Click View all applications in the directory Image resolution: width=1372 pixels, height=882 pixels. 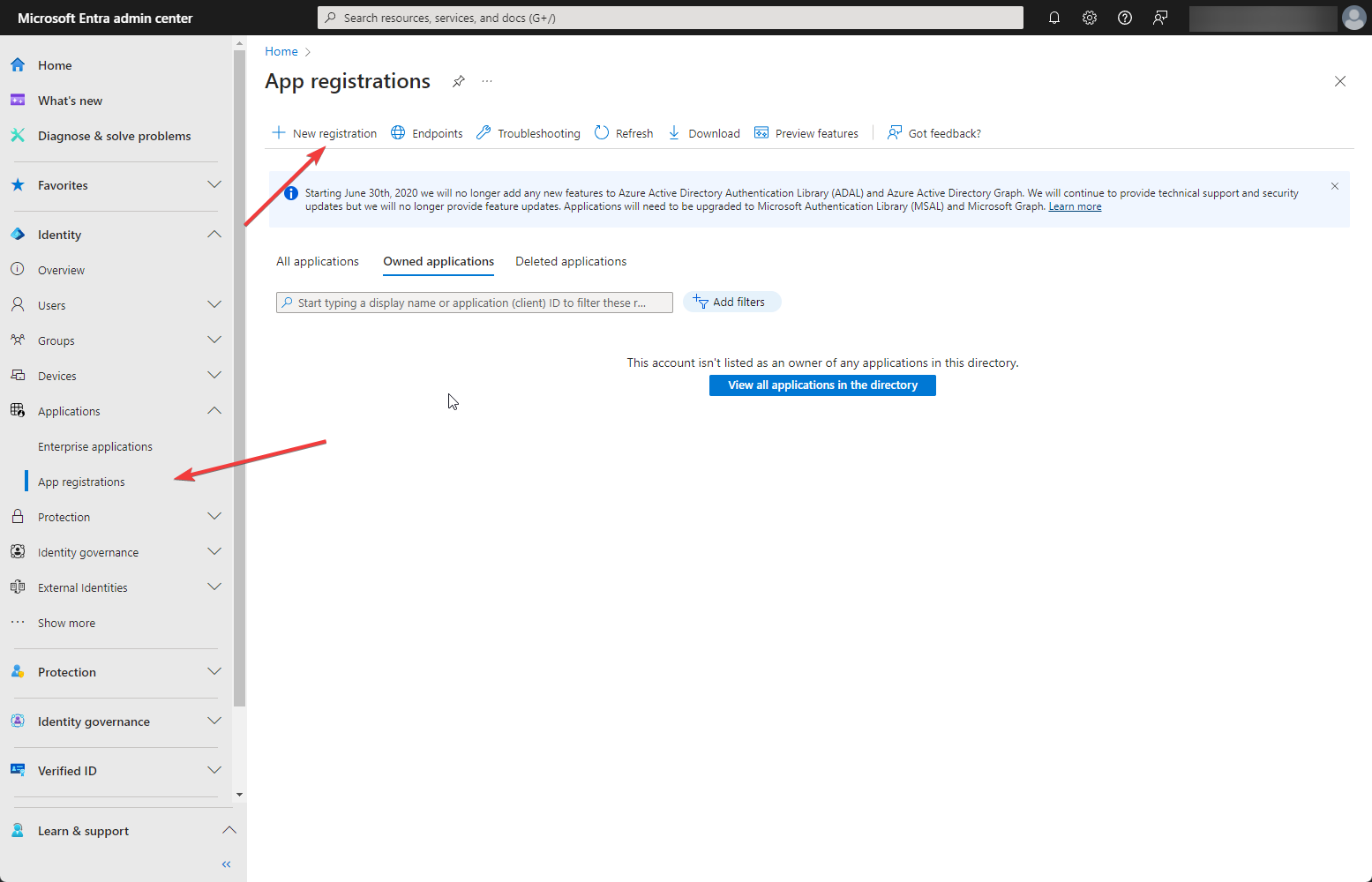pos(821,385)
